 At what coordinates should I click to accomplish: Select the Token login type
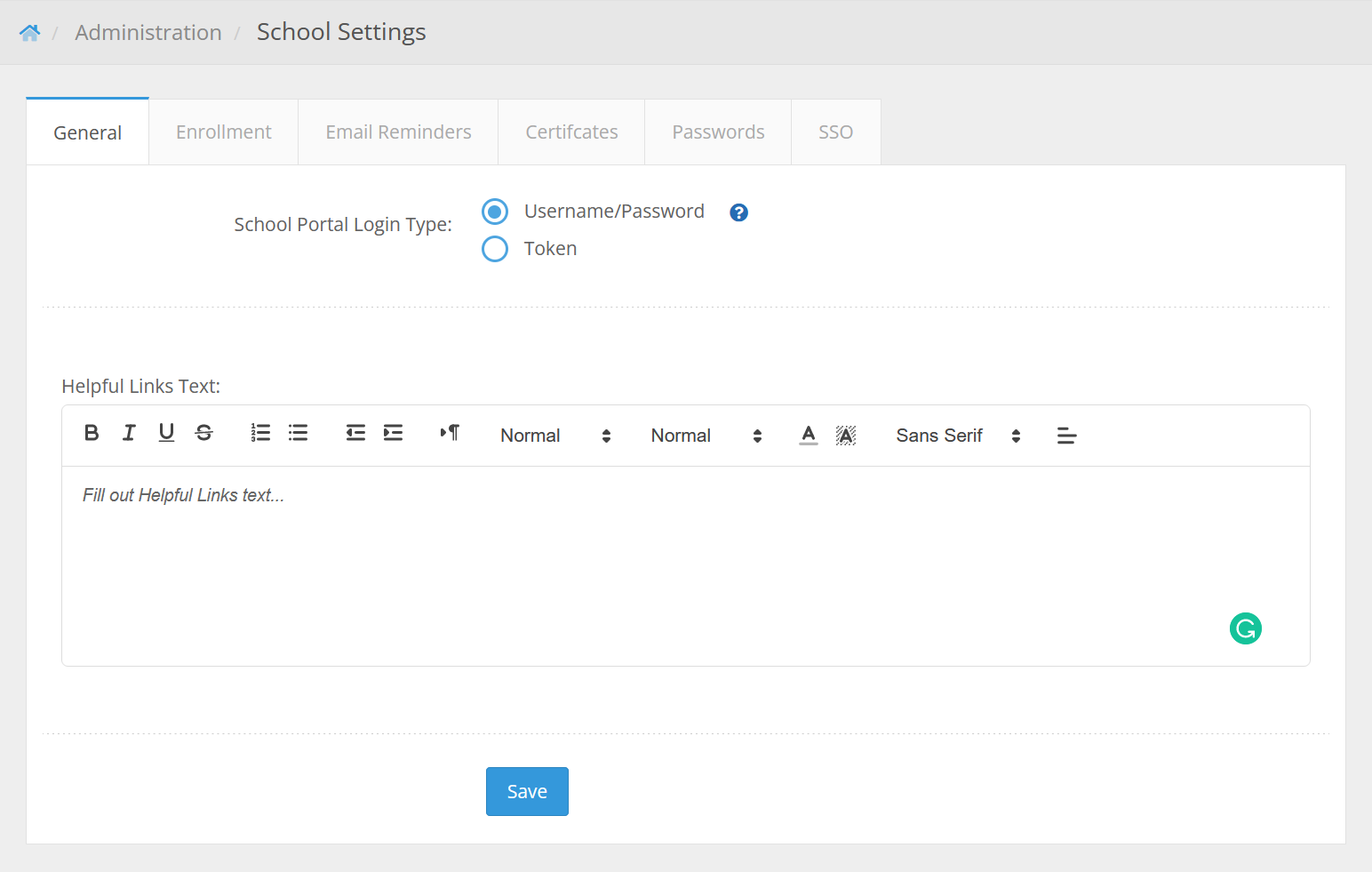point(495,249)
